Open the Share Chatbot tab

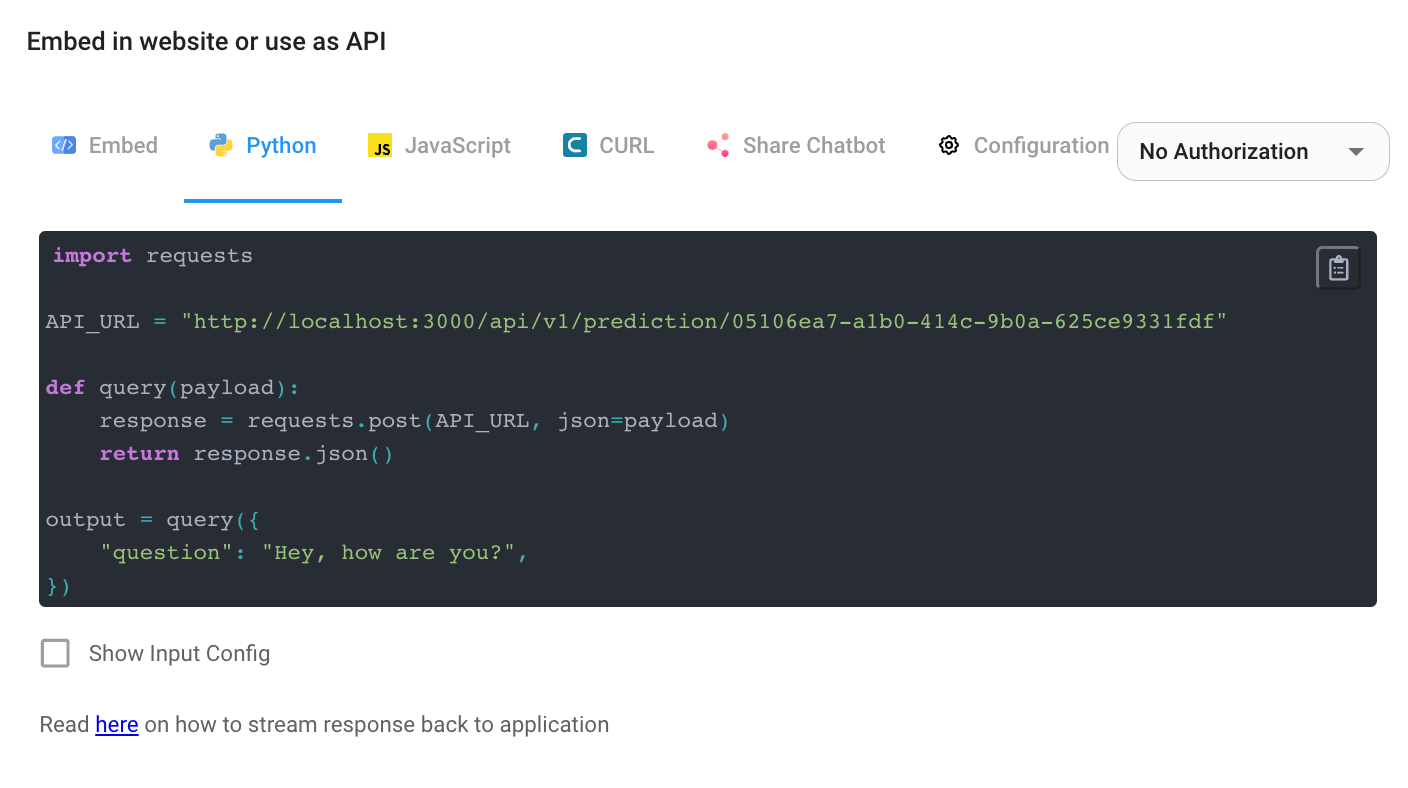click(796, 145)
